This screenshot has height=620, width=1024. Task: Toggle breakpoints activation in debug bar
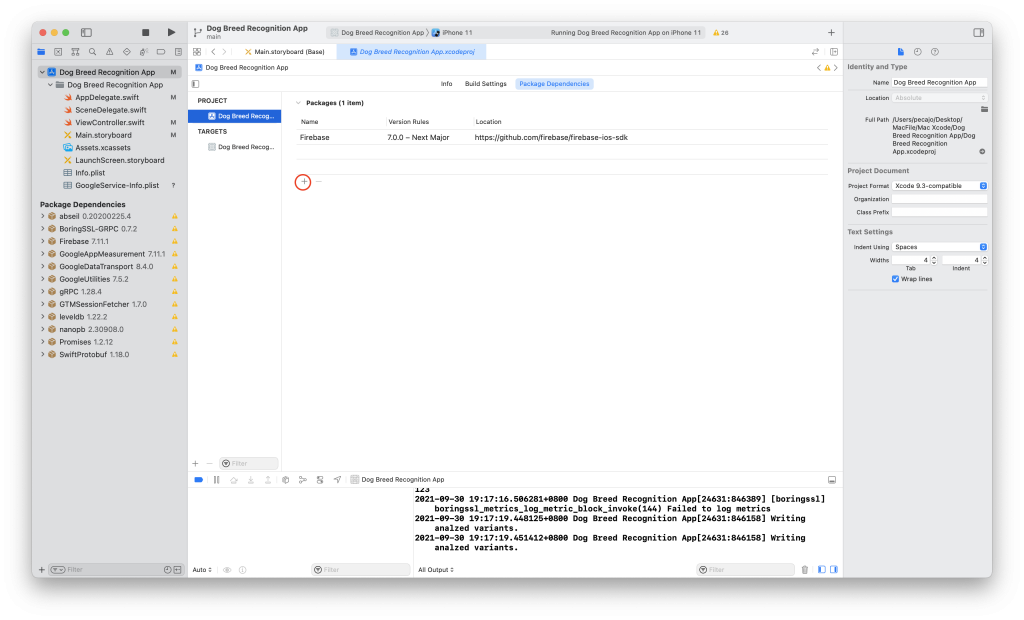pyautogui.click(x=199, y=480)
